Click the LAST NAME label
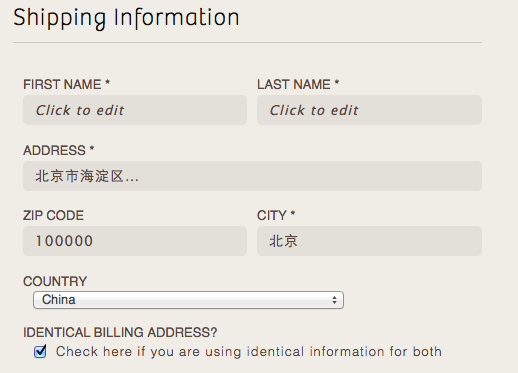Screen dimensions: 518x373 [x=294, y=84]
